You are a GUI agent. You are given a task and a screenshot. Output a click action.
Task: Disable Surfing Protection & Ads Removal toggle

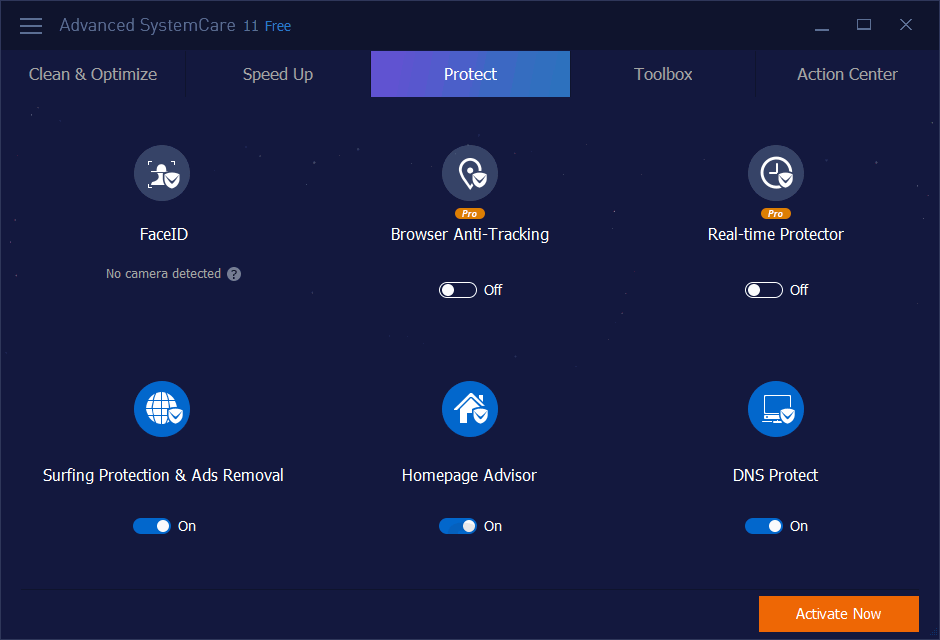coord(152,526)
